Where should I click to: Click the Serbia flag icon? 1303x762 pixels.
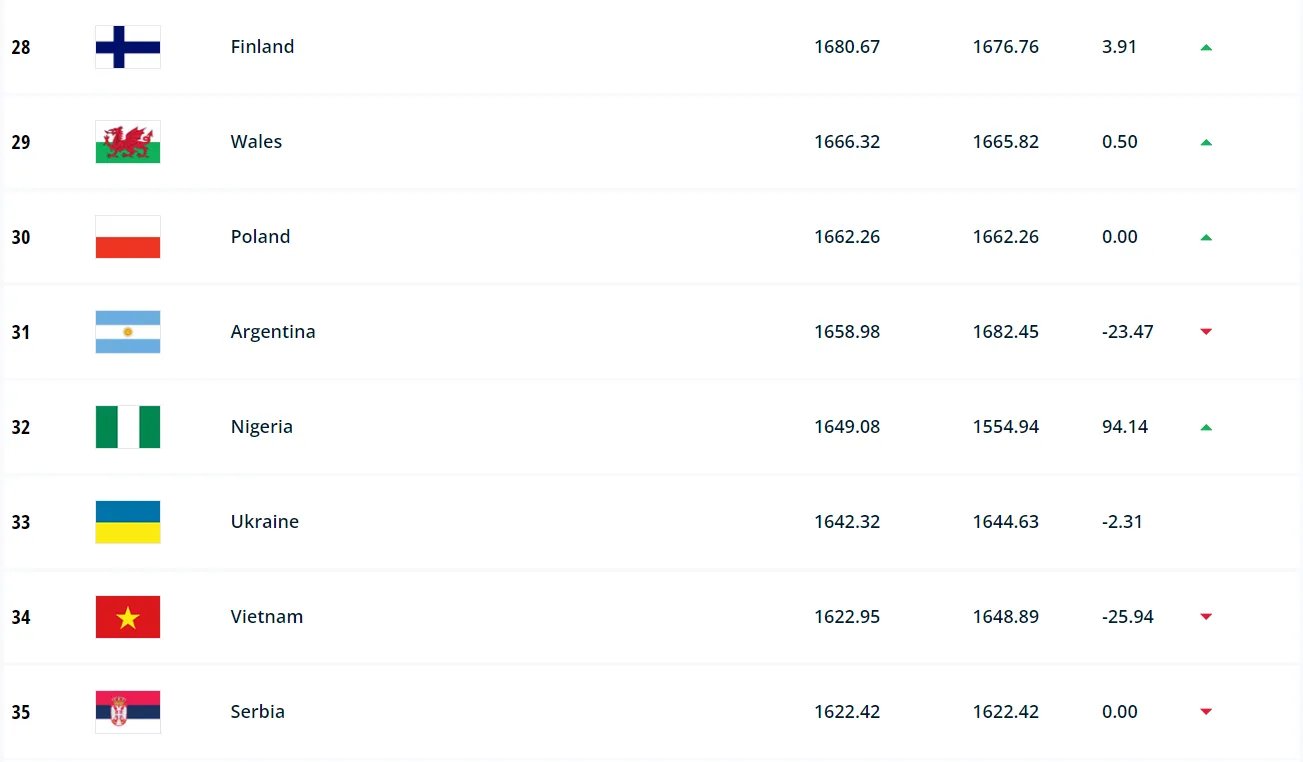point(128,712)
